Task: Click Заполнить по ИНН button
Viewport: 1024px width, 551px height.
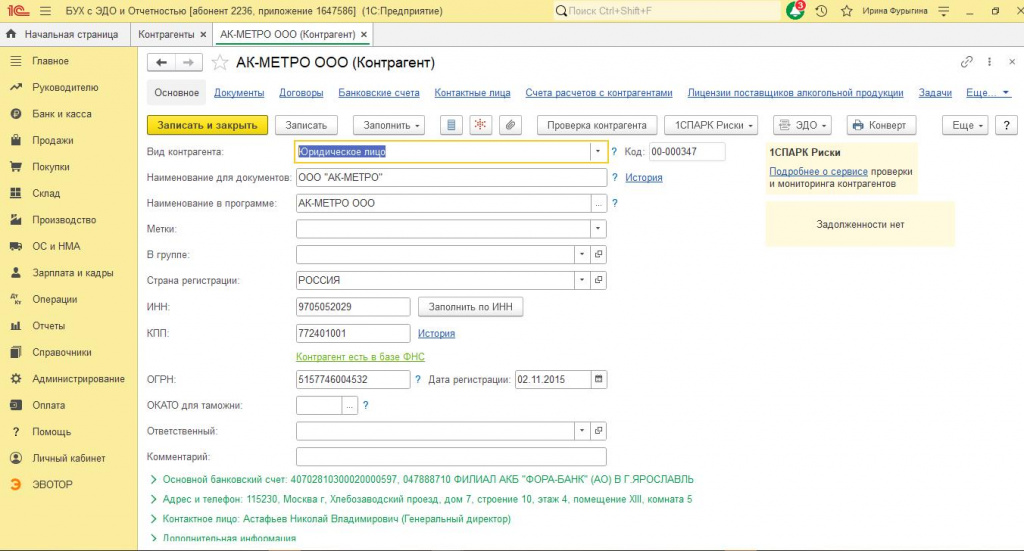Action: click(x=471, y=307)
